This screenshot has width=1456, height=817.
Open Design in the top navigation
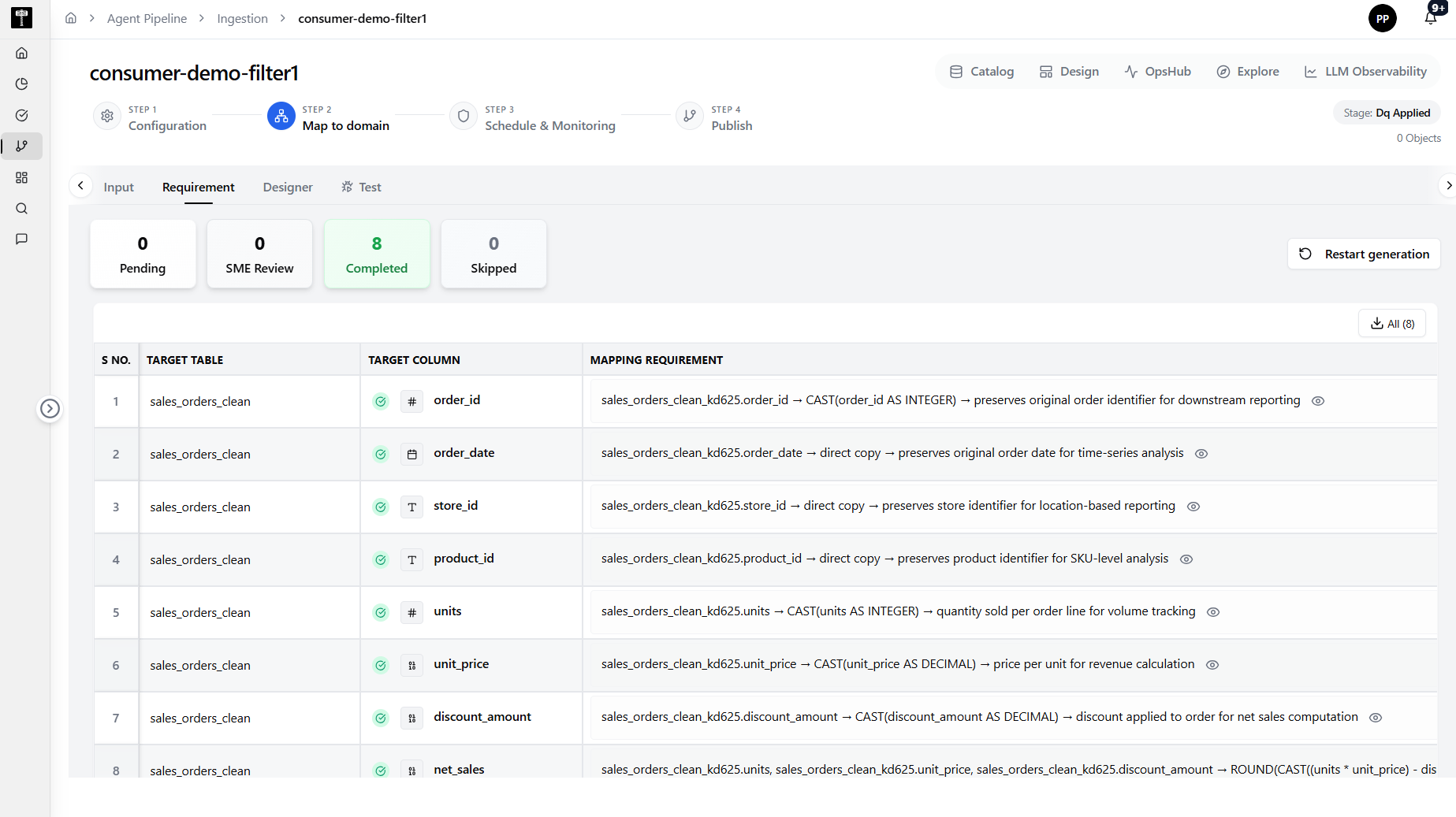coord(1069,71)
